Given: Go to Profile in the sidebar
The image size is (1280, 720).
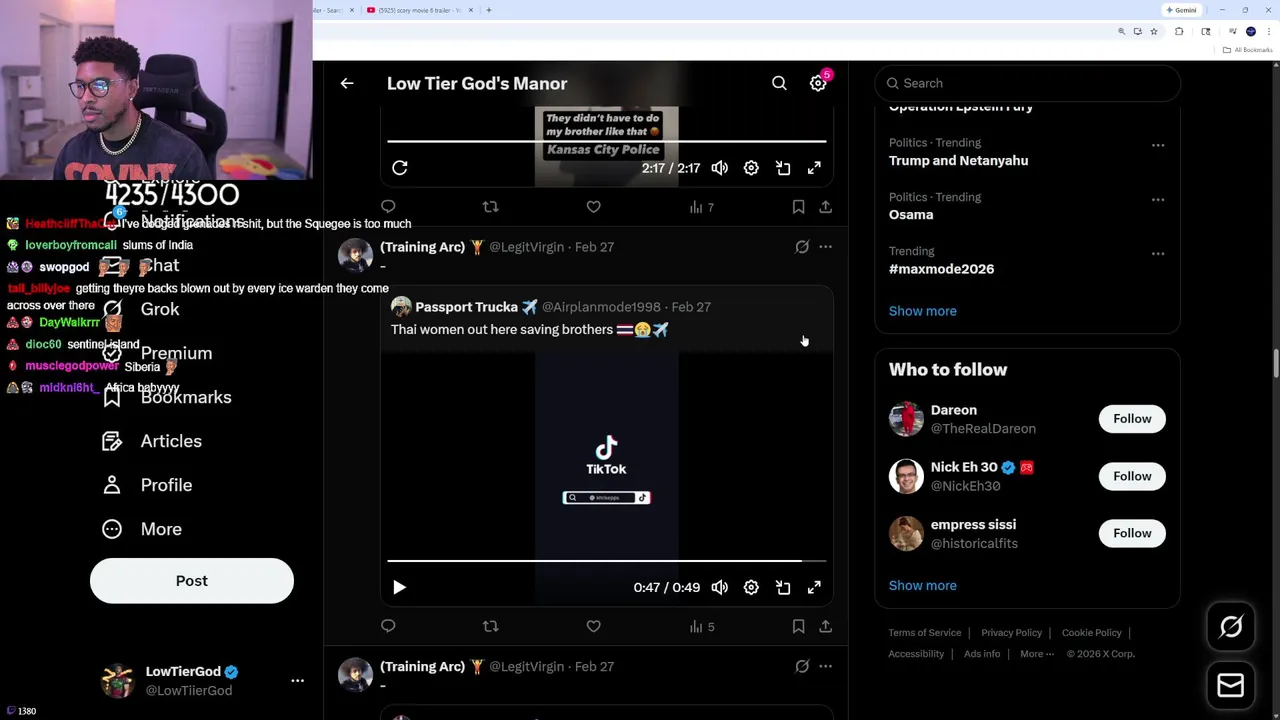Looking at the screenshot, I should coord(147,486).
